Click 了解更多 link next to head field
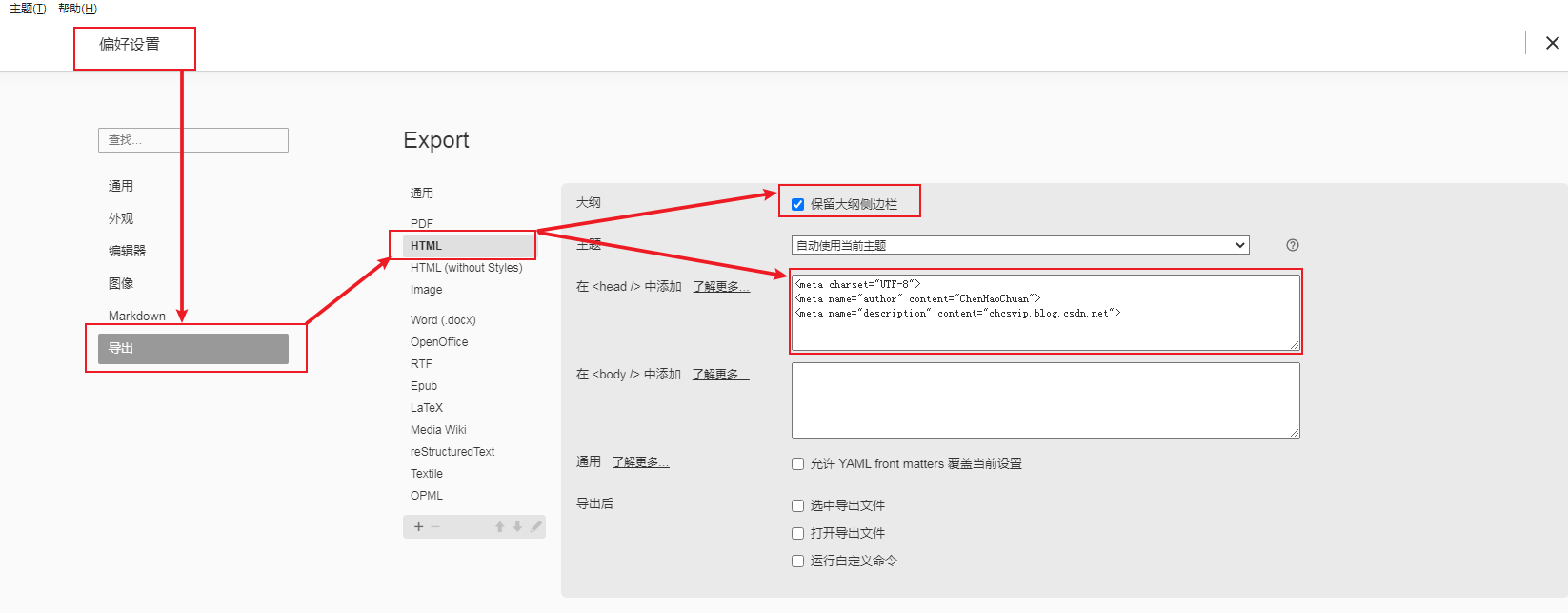The image size is (1568, 613). (x=721, y=287)
